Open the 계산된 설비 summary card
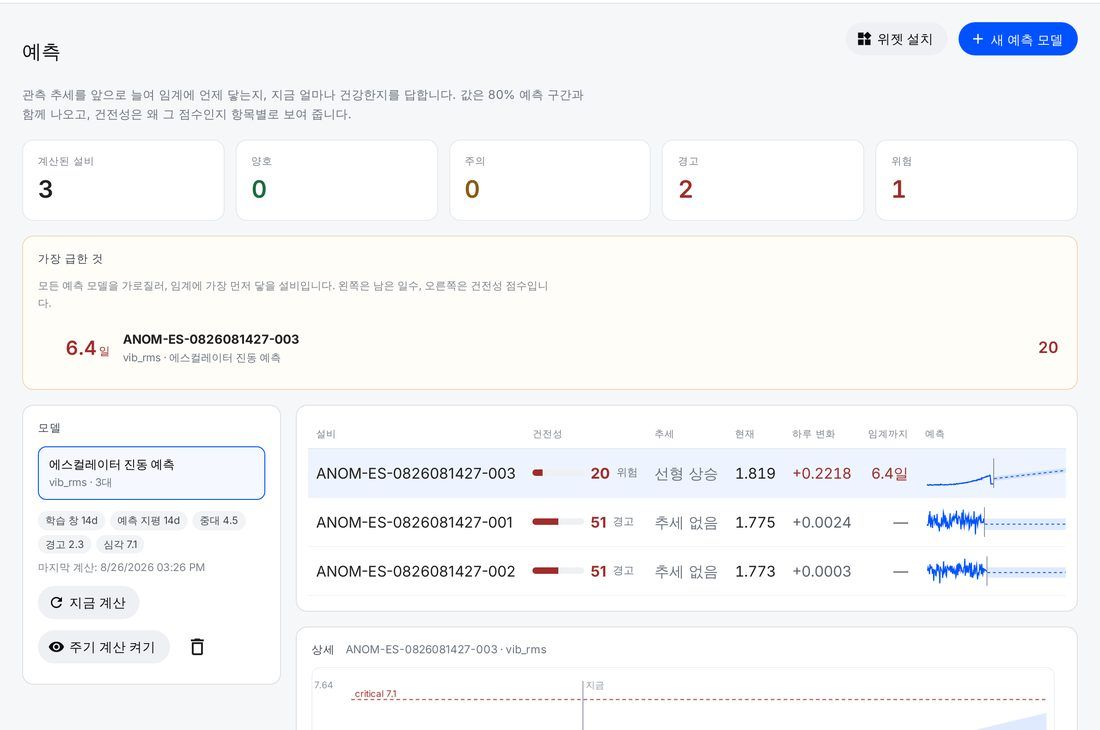This screenshot has width=1100, height=730. 123,180
